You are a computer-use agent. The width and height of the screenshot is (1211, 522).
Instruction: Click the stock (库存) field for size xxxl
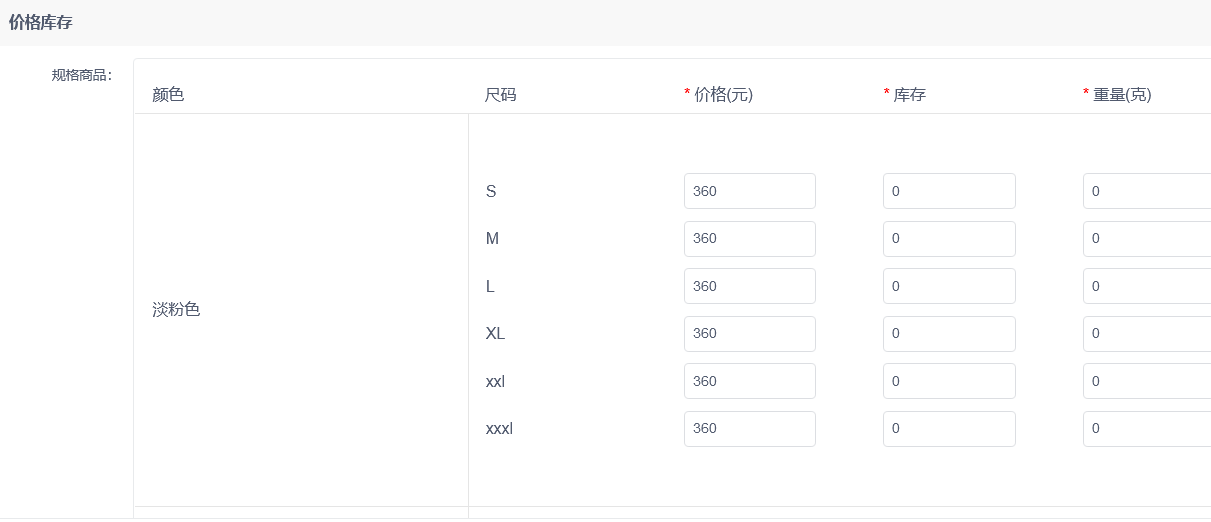(948, 429)
